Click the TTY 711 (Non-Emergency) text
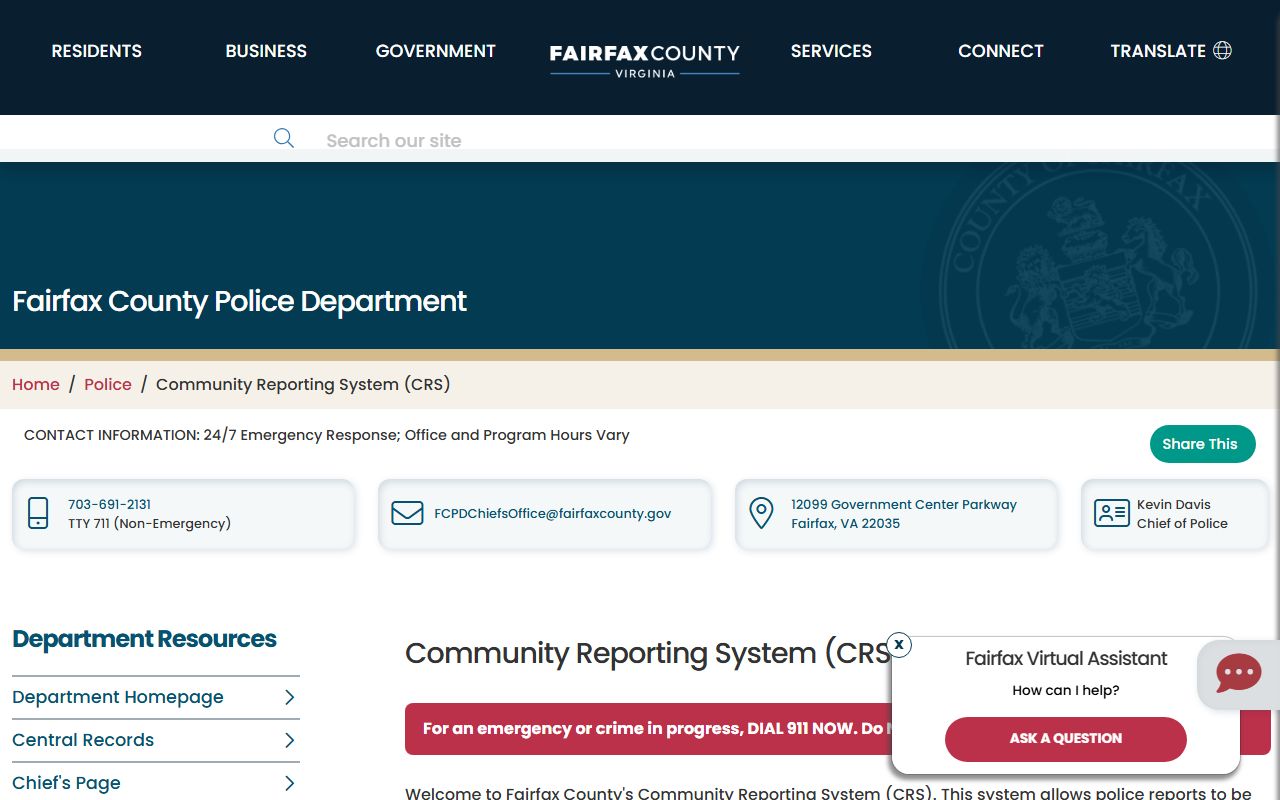Viewport: 1280px width, 800px height. tap(150, 523)
